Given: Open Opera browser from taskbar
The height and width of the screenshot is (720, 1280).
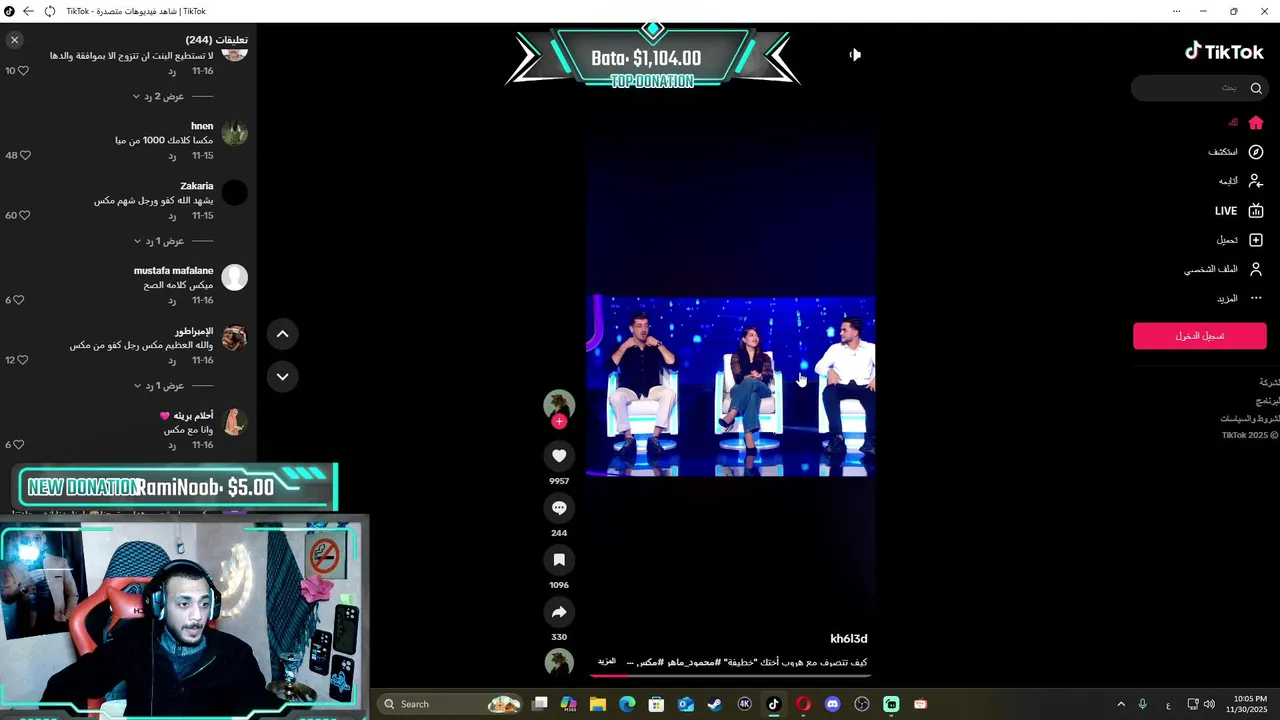Looking at the screenshot, I should 803,704.
